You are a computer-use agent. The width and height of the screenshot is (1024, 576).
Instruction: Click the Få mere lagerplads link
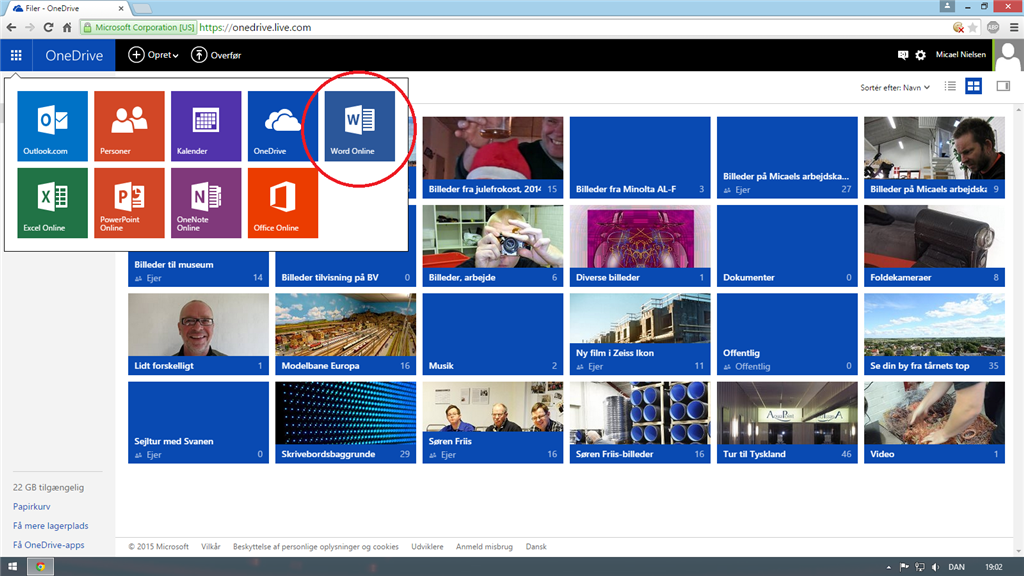tap(50, 526)
